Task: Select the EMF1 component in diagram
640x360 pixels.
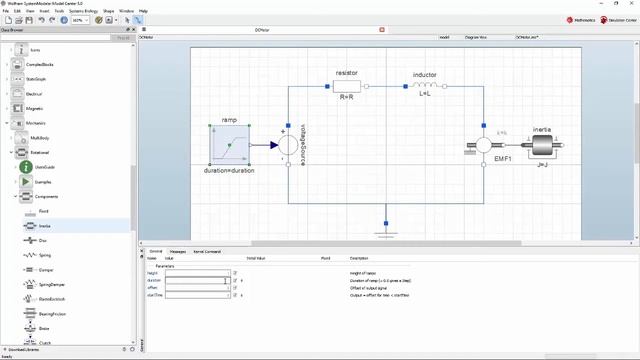Action: pos(484,145)
